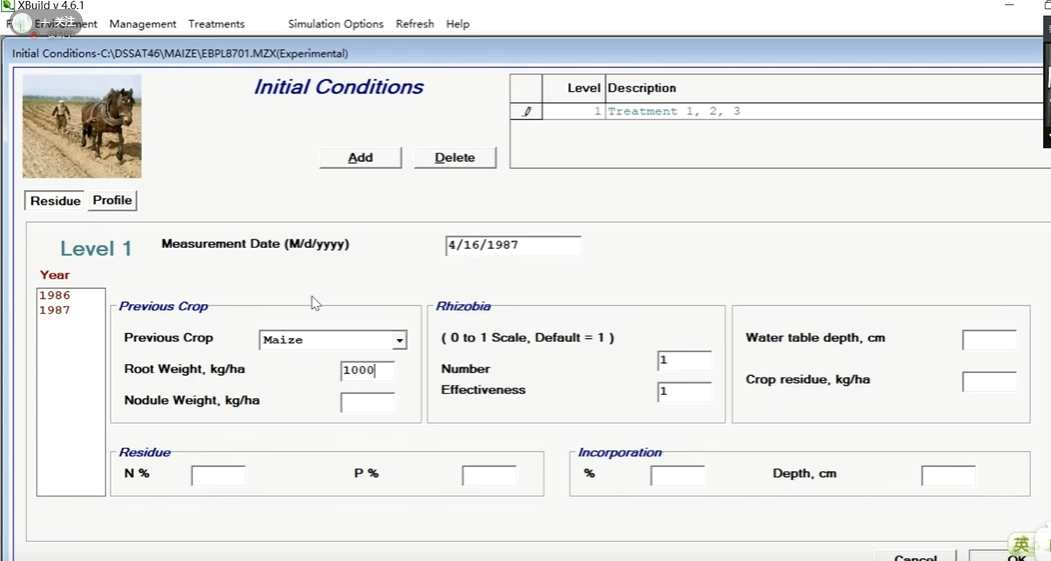Click the Level column header
Screen dimensions: 1051x561
coord(574,88)
